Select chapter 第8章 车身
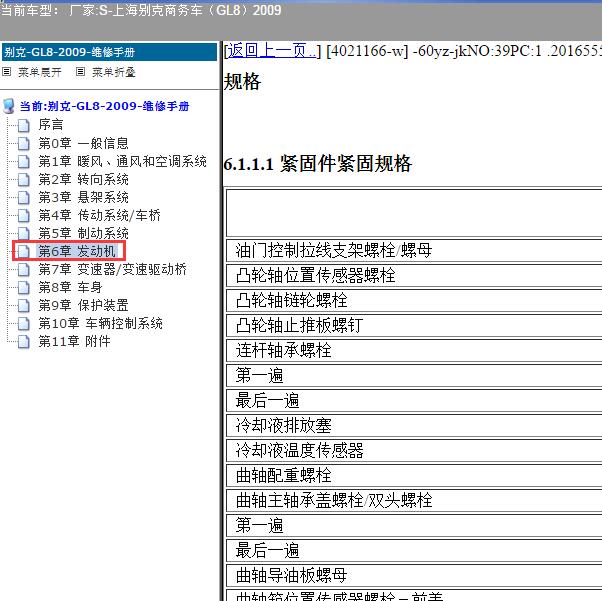The height and width of the screenshot is (601, 602). pos(70,287)
